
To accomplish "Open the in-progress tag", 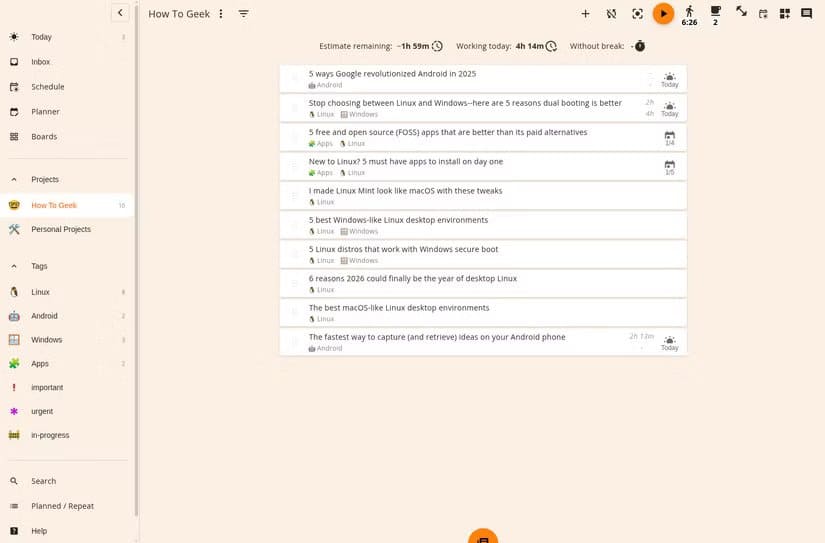I will [67, 435].
